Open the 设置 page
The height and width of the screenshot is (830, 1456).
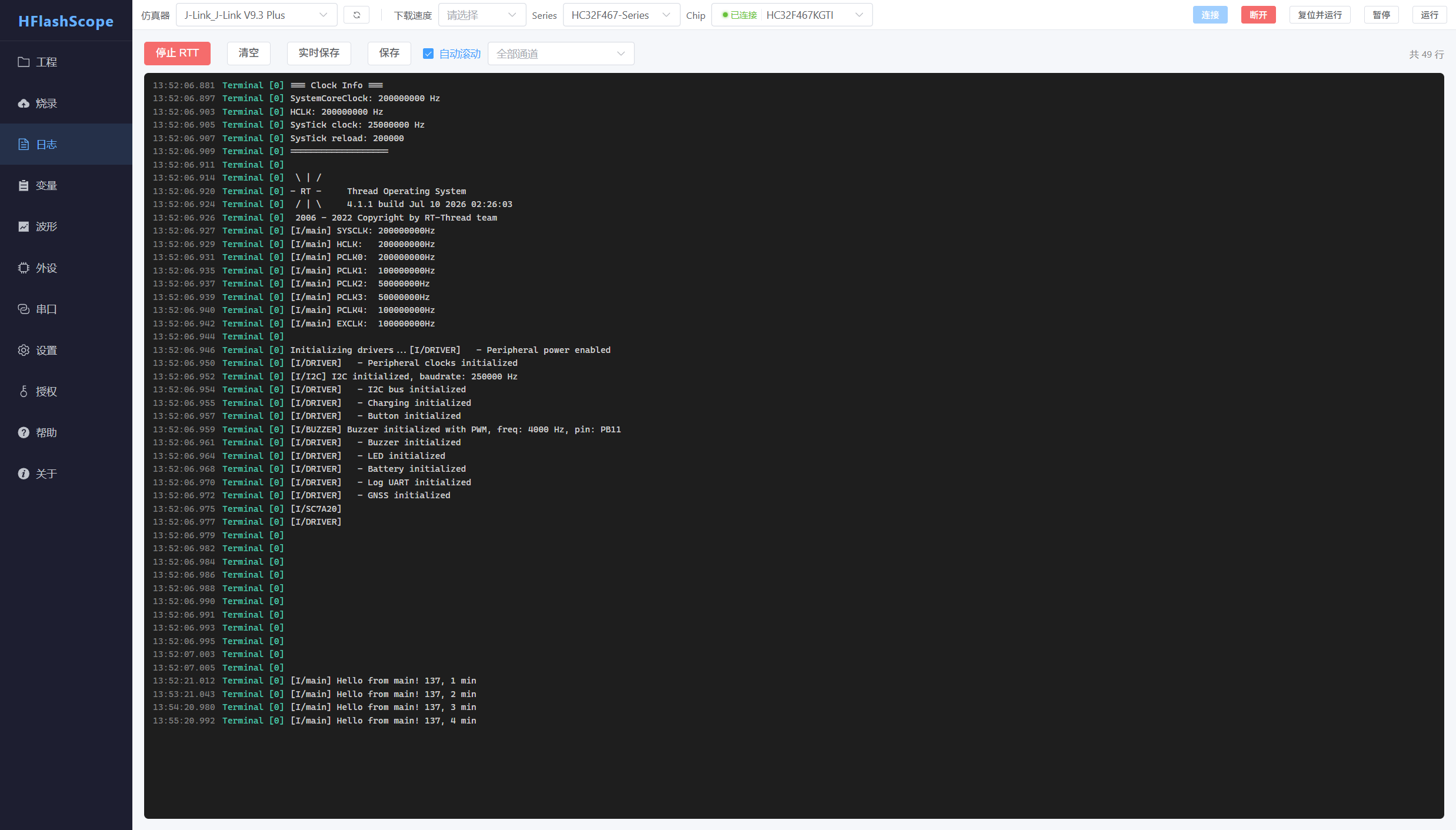coord(66,350)
